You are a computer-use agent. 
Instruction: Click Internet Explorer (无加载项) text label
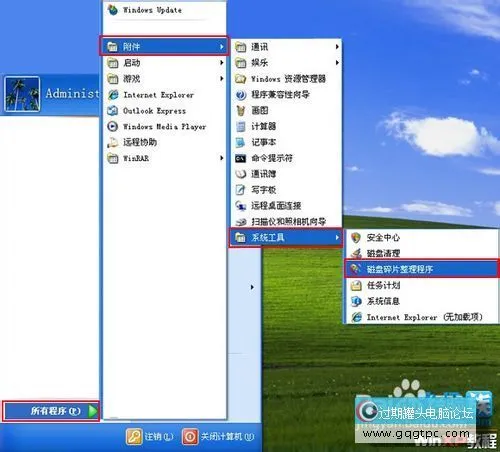point(425,317)
